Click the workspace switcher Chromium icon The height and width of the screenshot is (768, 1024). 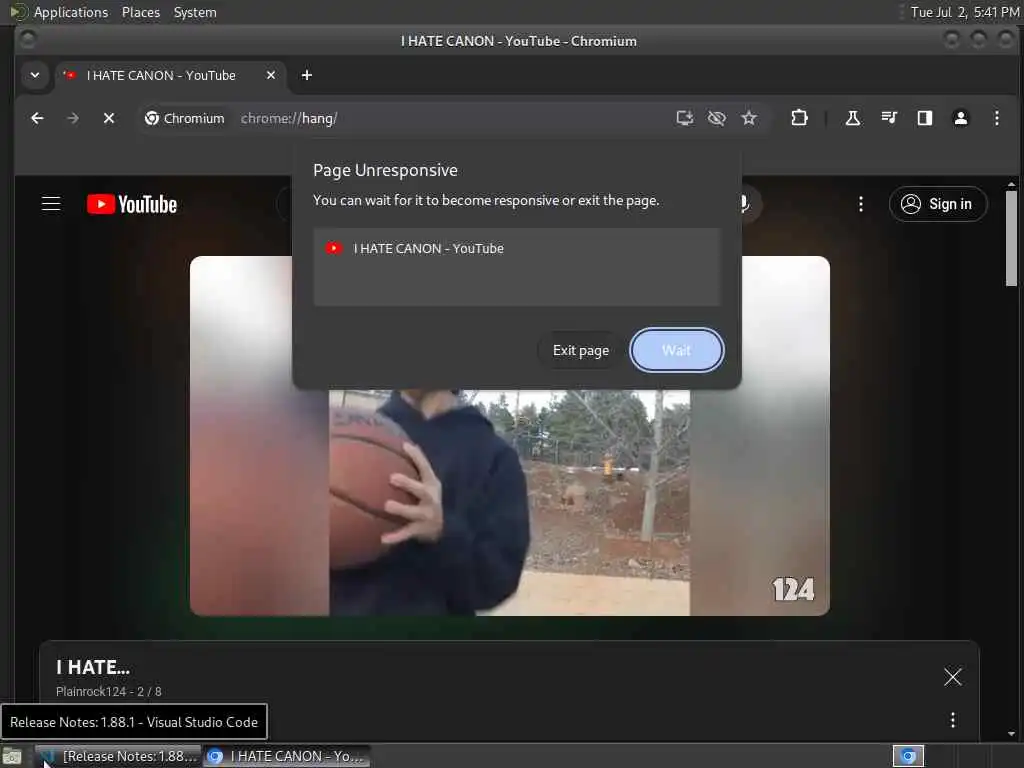tap(908, 756)
